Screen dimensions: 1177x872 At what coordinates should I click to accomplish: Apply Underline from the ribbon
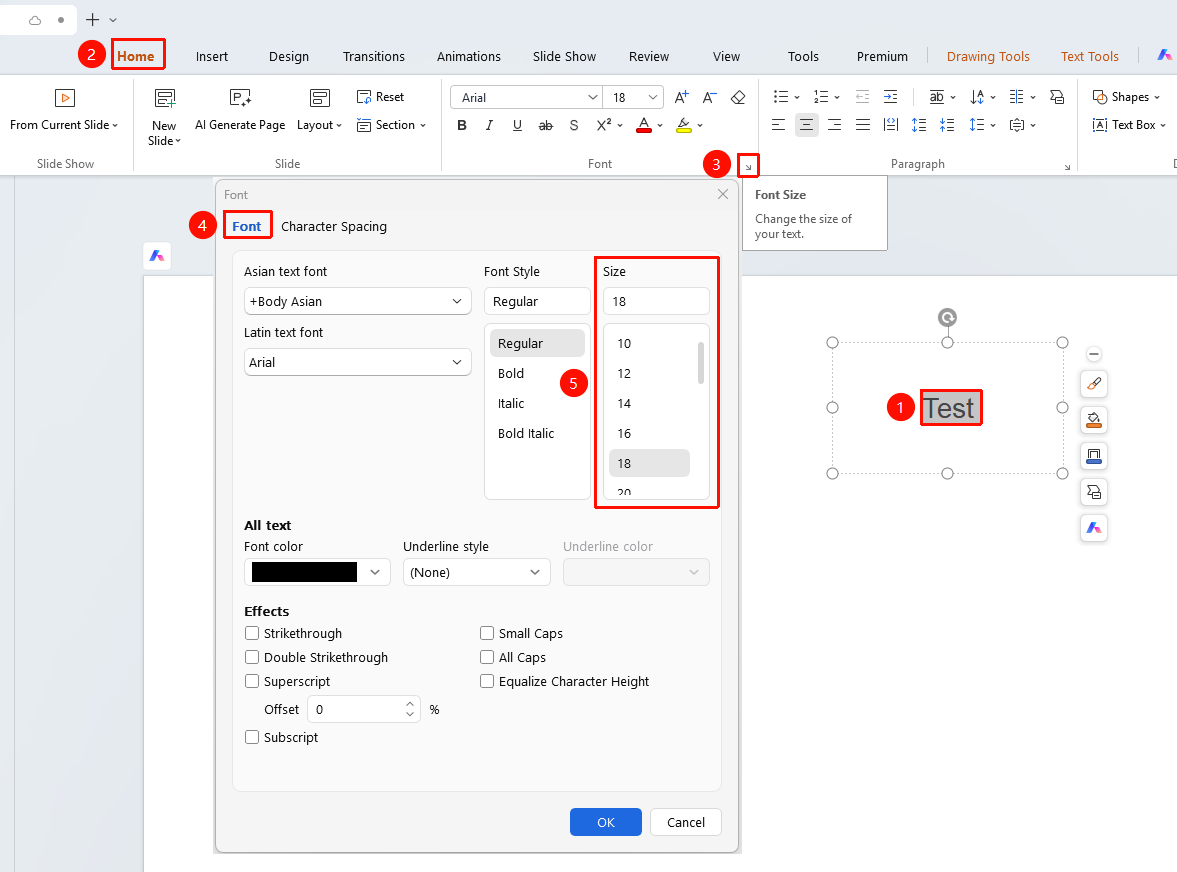pyautogui.click(x=517, y=125)
